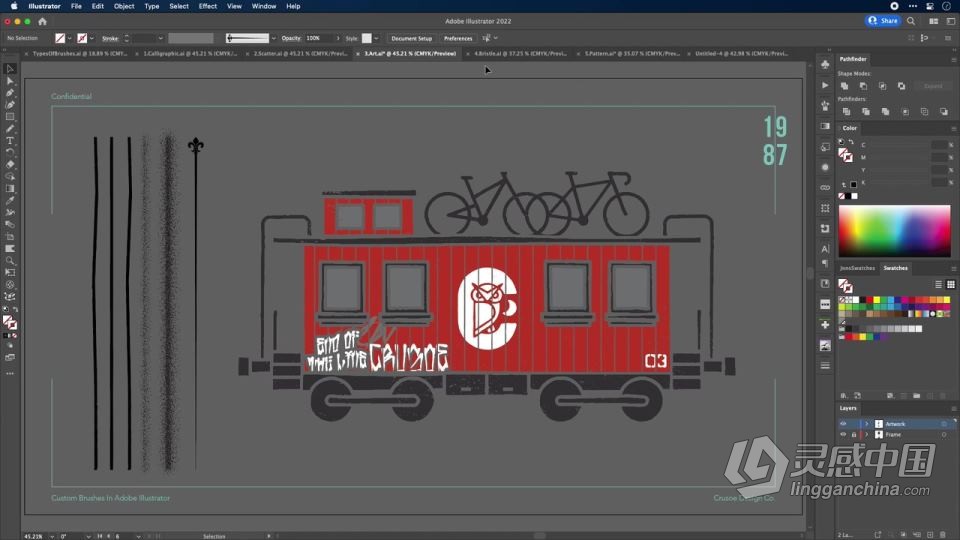Viewport: 960px width, 540px height.
Task: Apply Minus Back pathfinder
Action: [x=943, y=112]
